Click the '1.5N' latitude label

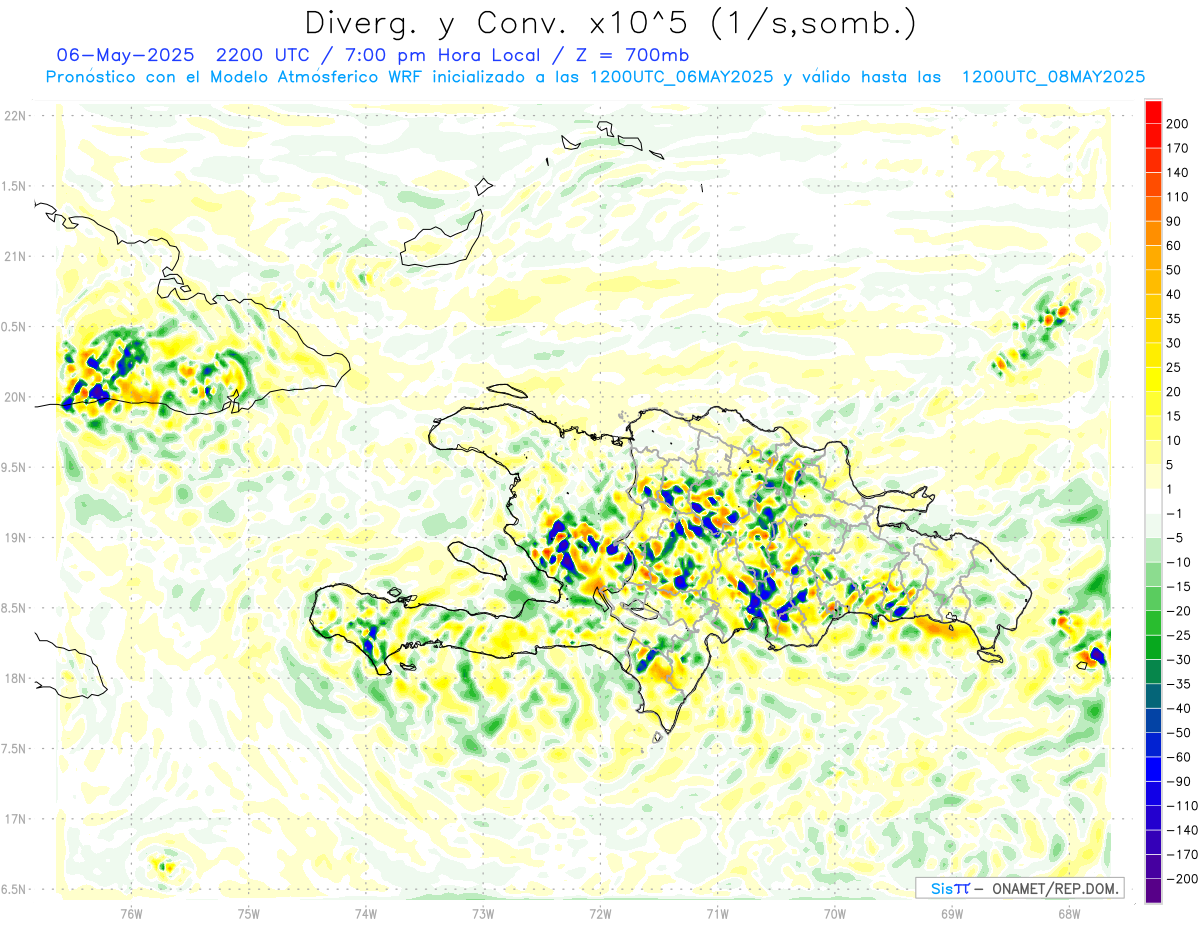[15, 186]
